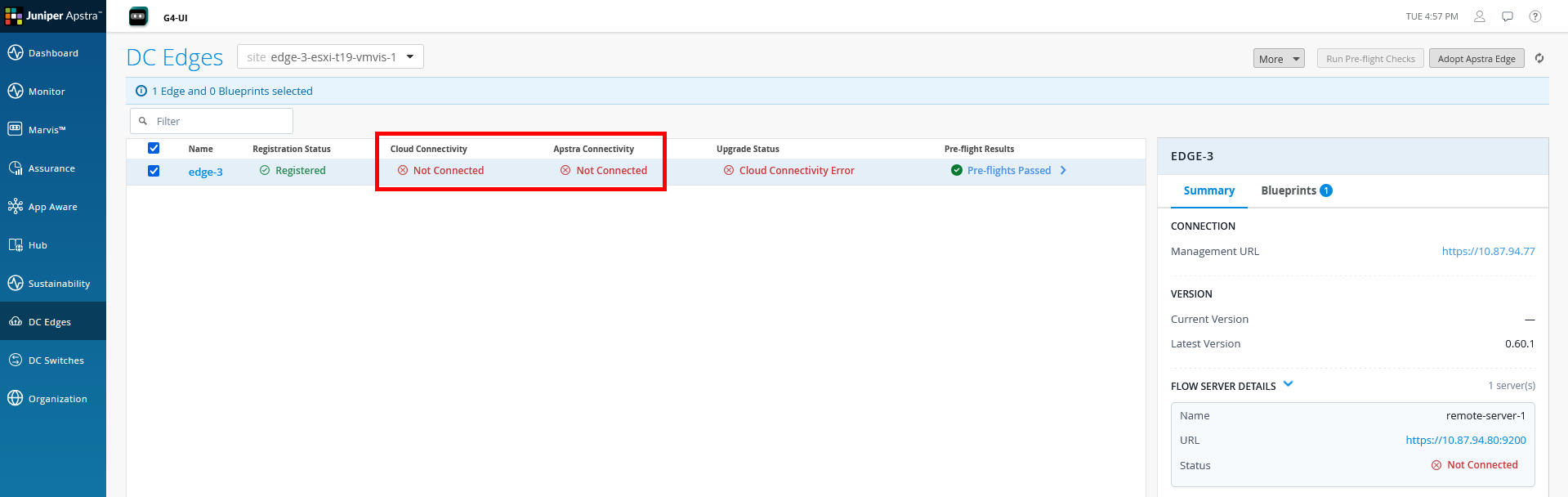Collapse the Flow Server Details section
1568x497 pixels.
[1289, 384]
